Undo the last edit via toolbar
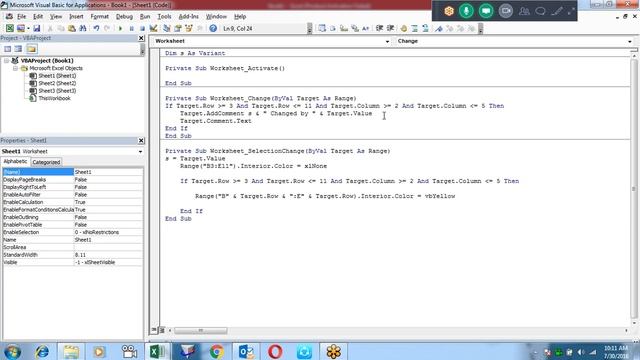 (96, 28)
